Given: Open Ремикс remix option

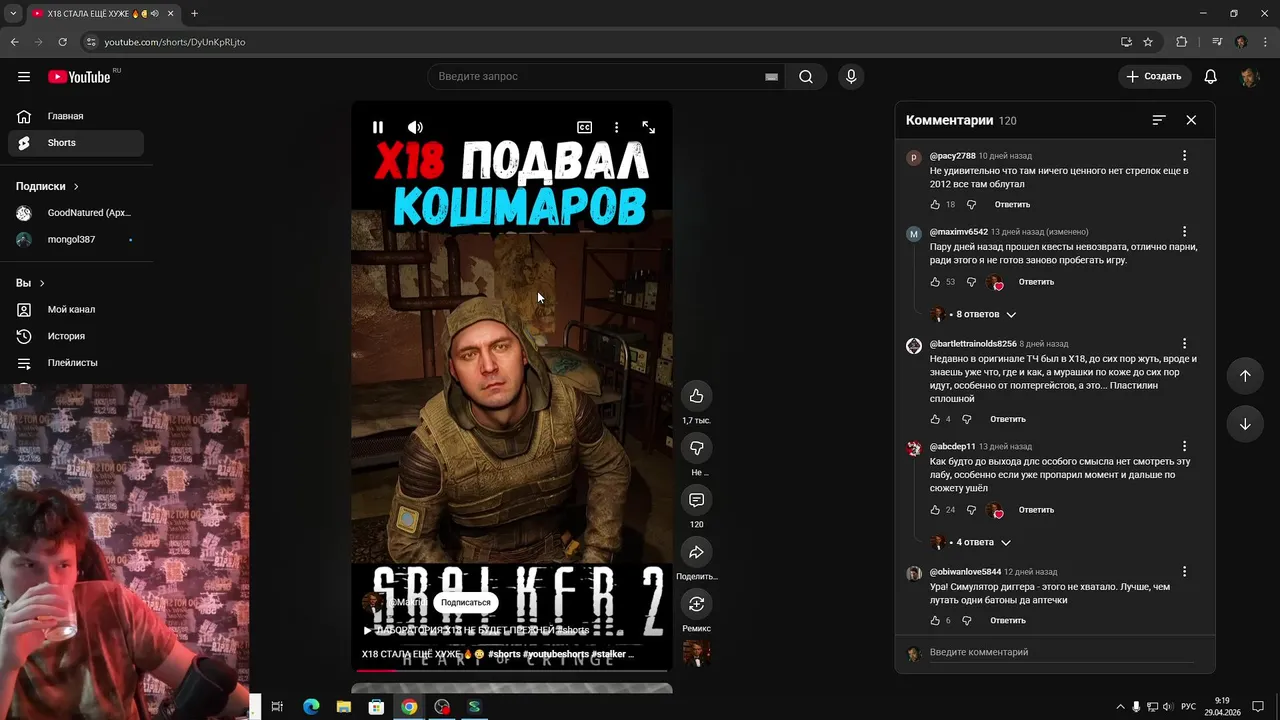Looking at the screenshot, I should pos(697,604).
